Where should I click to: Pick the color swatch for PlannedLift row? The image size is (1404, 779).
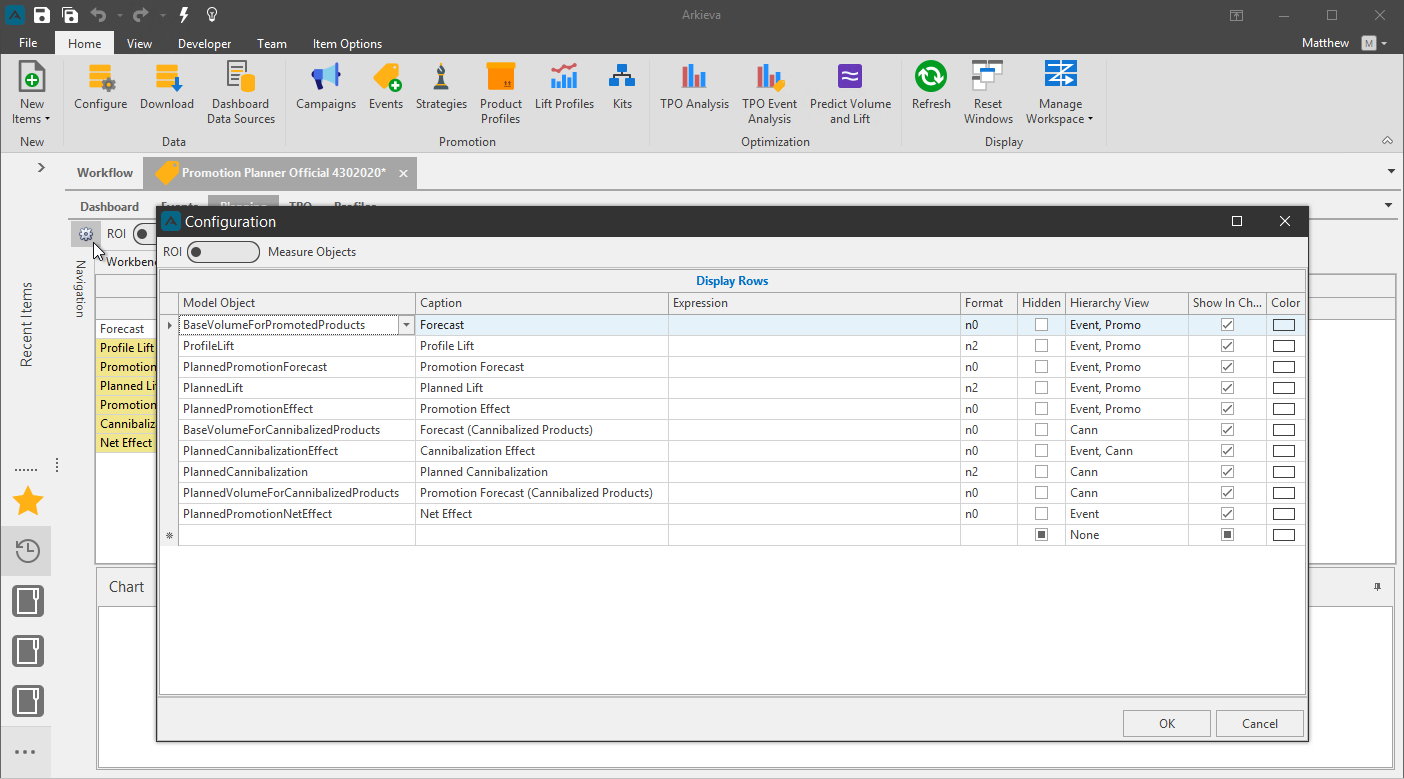click(x=1284, y=388)
